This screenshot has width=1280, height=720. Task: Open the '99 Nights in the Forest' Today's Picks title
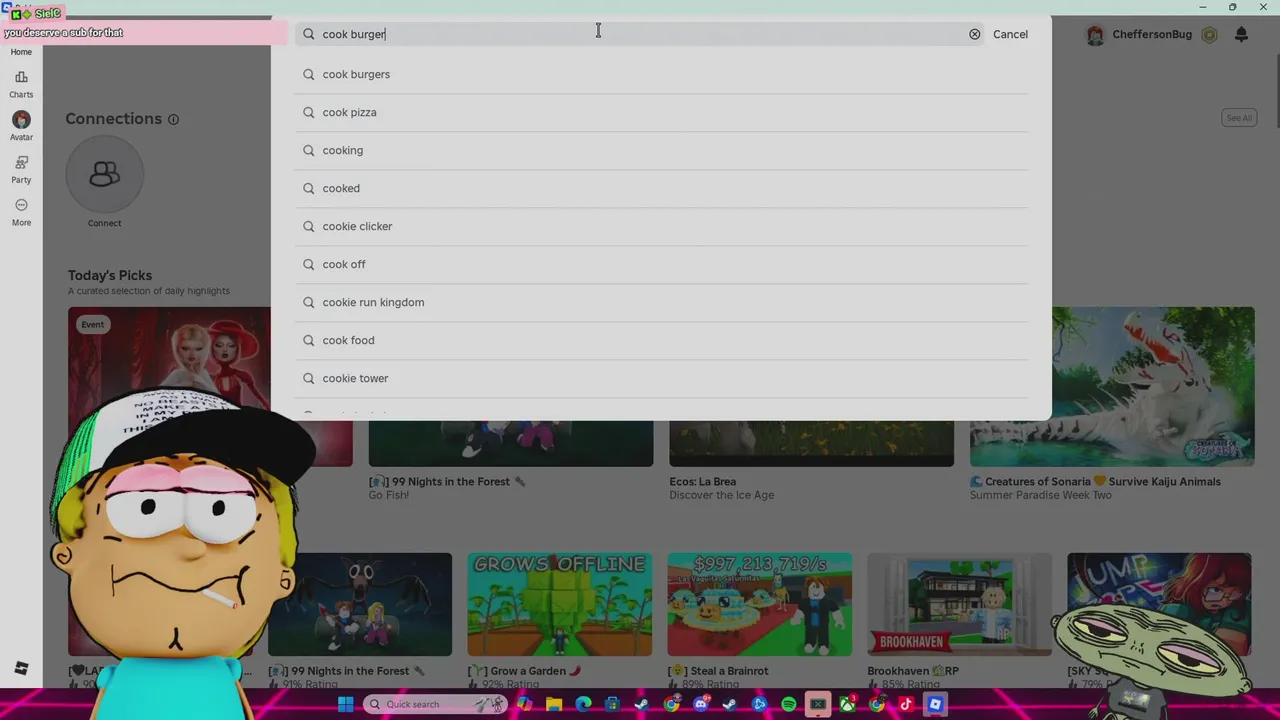pyautogui.click(x=446, y=481)
